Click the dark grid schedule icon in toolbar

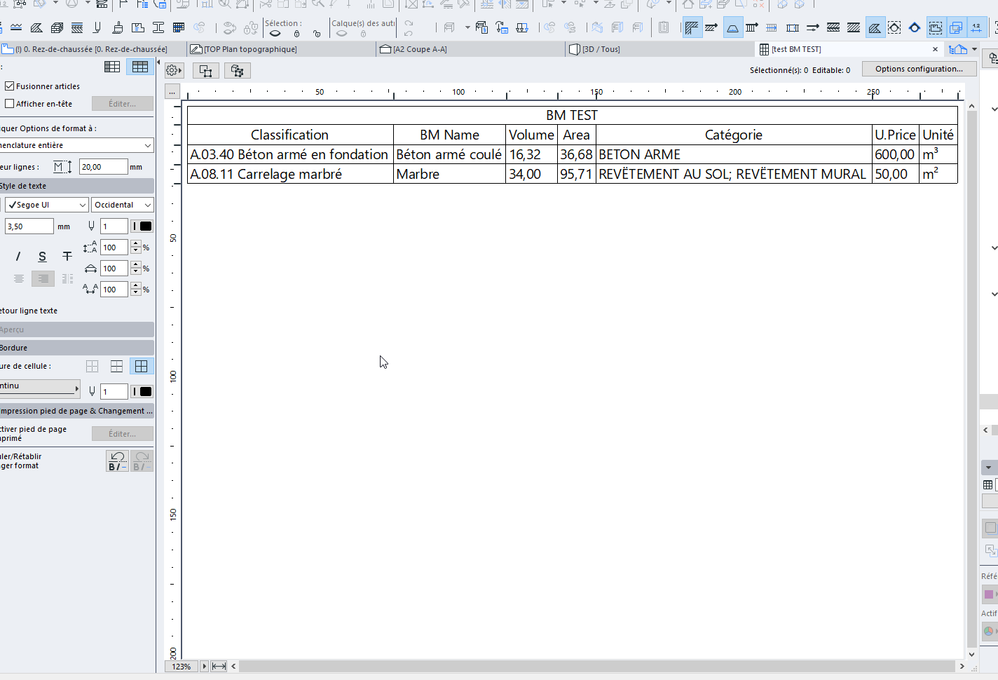pyautogui.click(x=179, y=27)
